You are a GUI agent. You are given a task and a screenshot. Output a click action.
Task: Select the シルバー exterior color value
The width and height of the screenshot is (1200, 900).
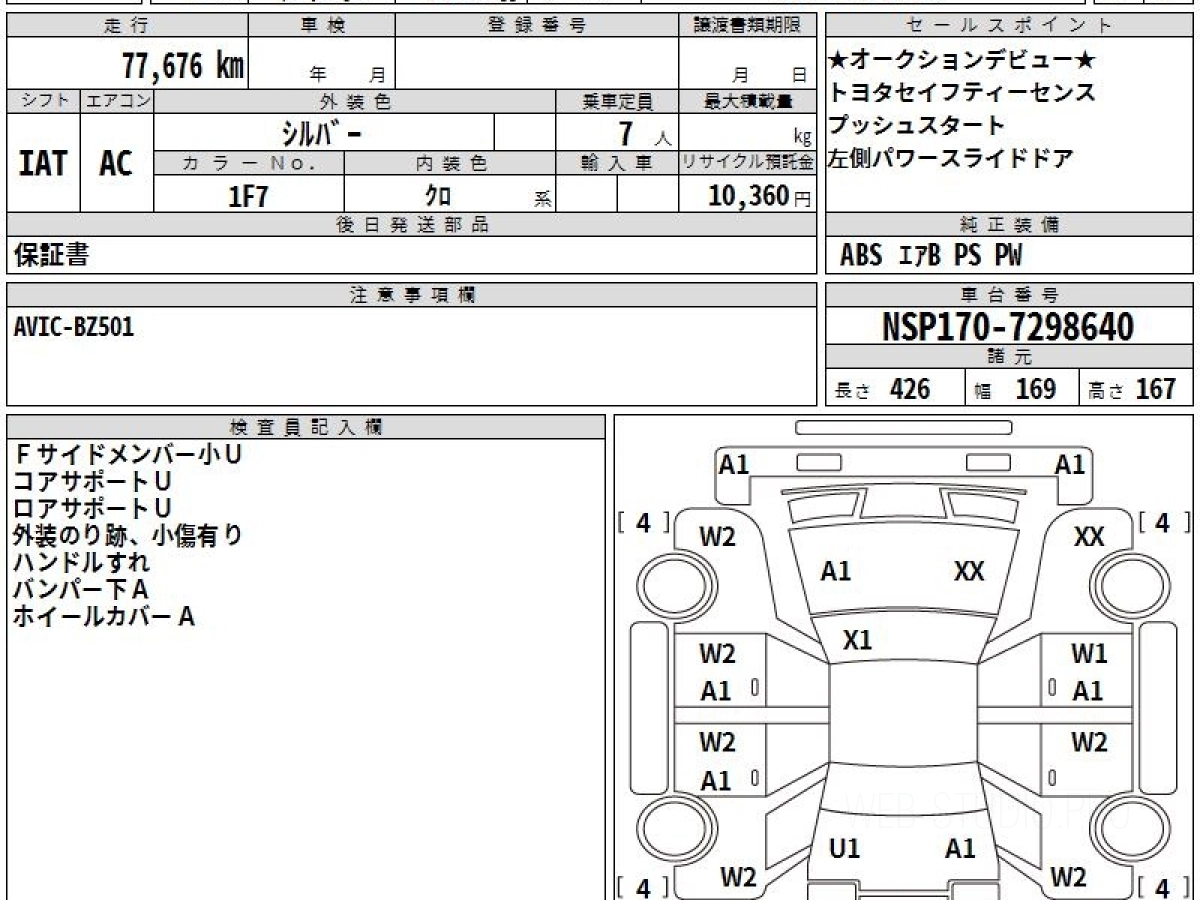click(321, 132)
